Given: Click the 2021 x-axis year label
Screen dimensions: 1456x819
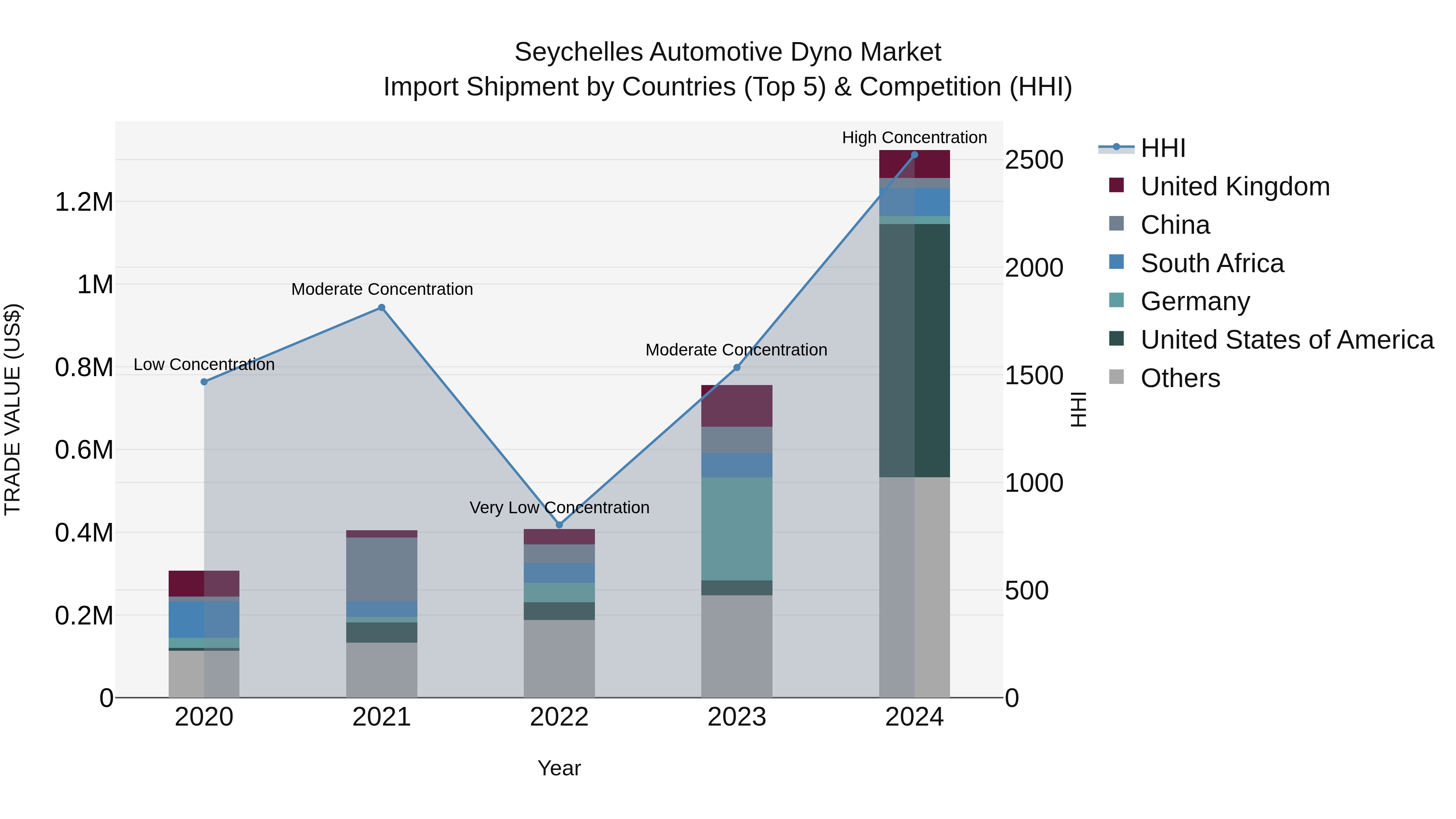Looking at the screenshot, I should tap(381, 717).
